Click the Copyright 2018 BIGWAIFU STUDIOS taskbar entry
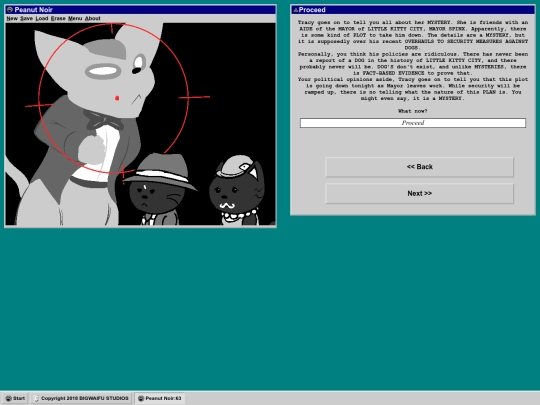The image size is (540, 405). click(82, 398)
